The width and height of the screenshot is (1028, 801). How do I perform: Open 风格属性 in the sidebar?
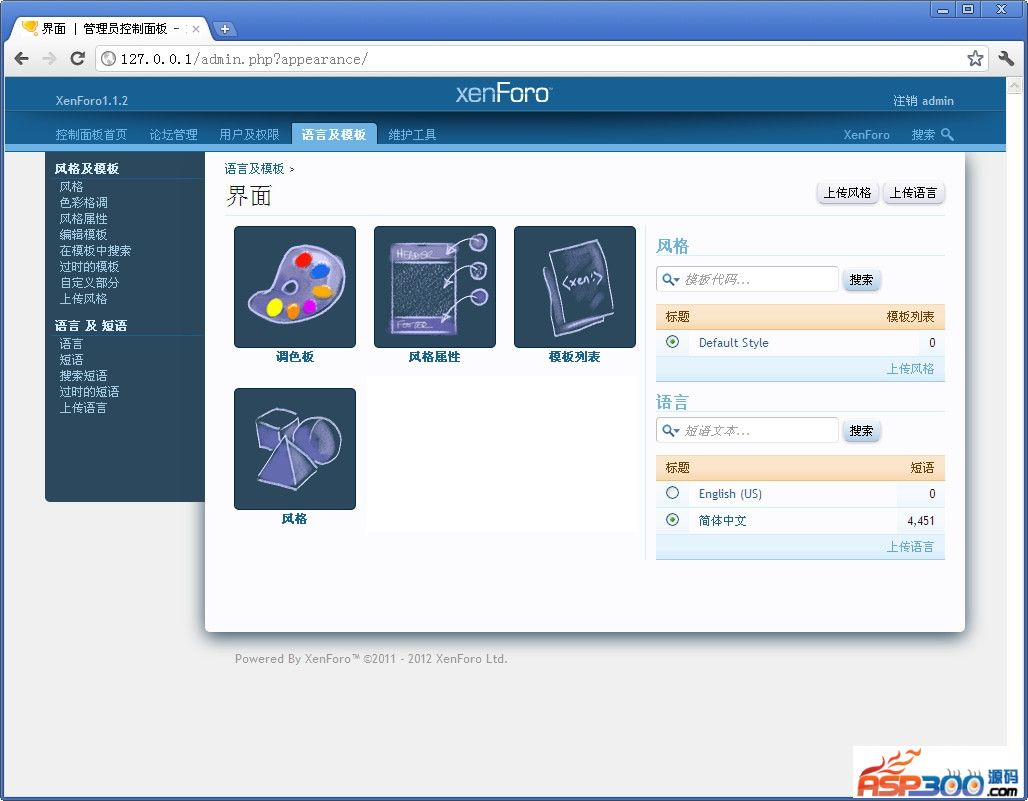(83, 218)
